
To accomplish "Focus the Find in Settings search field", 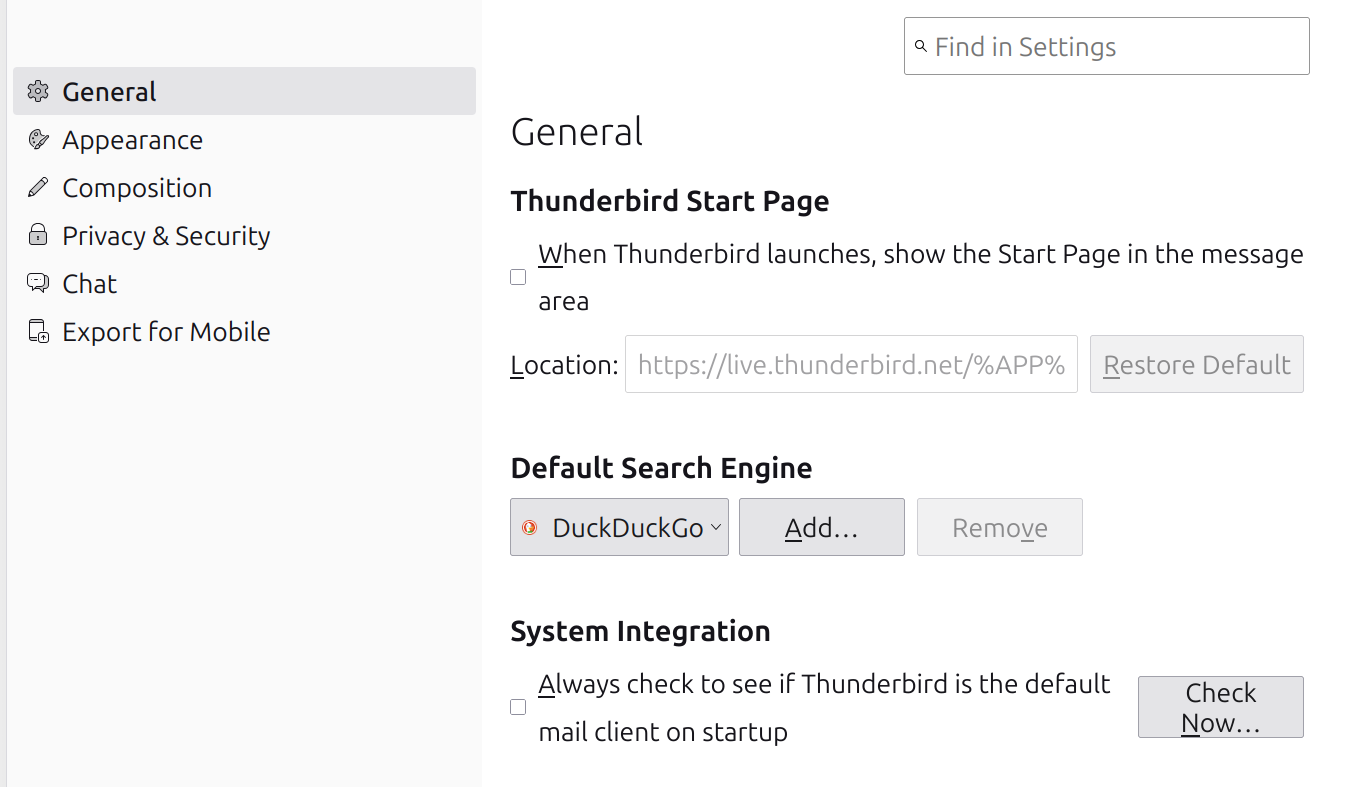I will [x=1107, y=46].
